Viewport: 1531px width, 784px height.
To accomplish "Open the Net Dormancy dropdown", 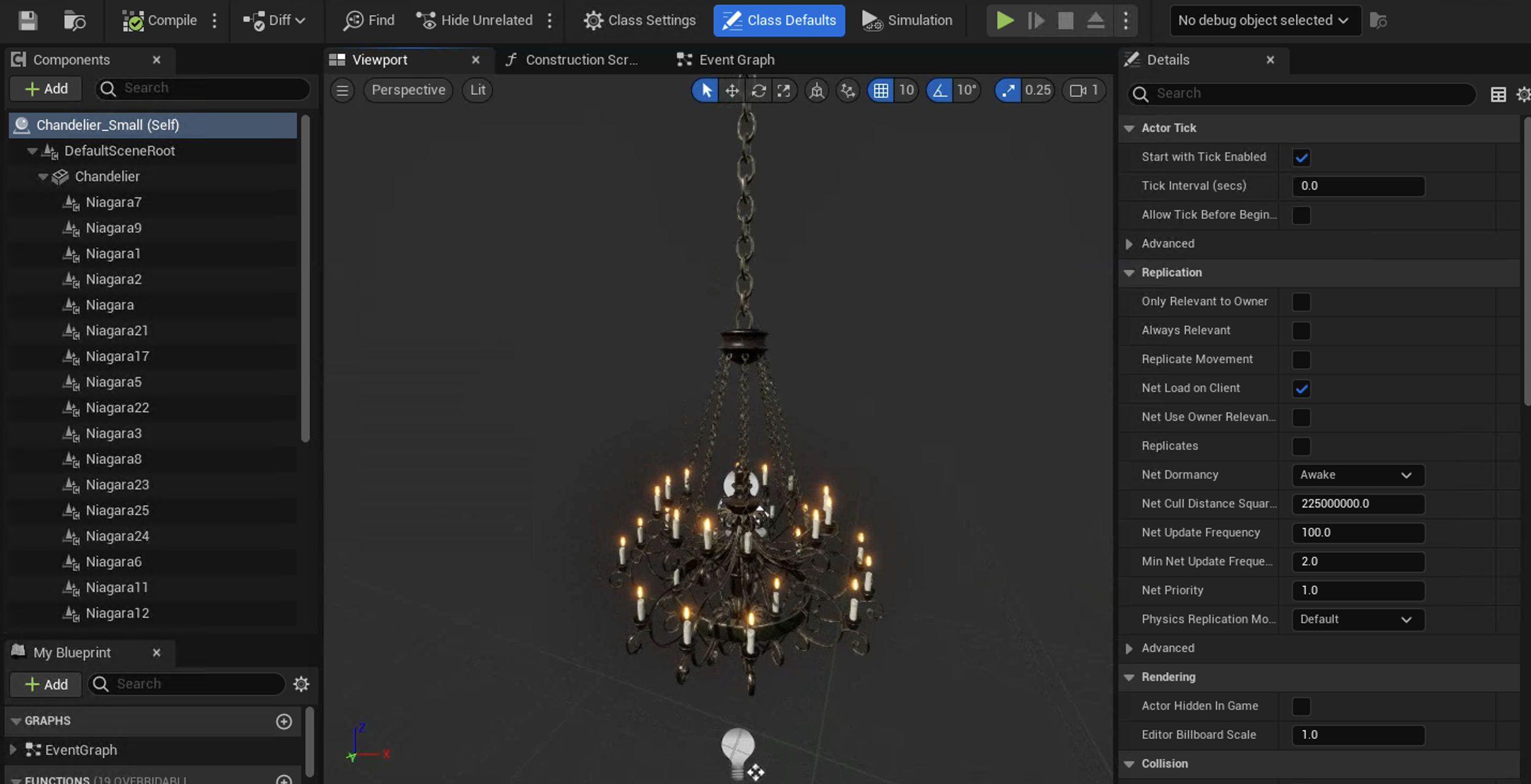I will tap(1358, 475).
